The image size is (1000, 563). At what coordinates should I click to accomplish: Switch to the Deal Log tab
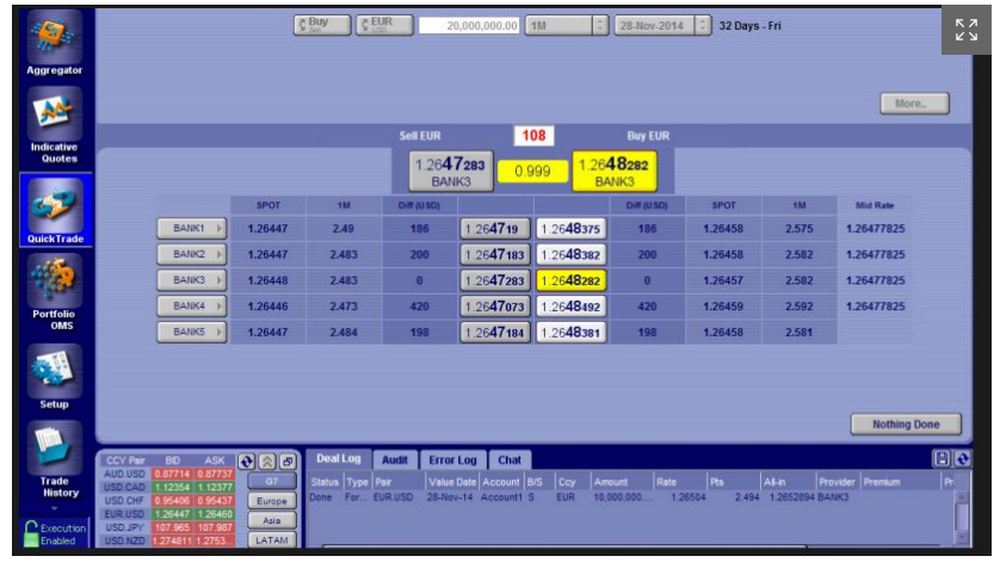pyautogui.click(x=338, y=459)
